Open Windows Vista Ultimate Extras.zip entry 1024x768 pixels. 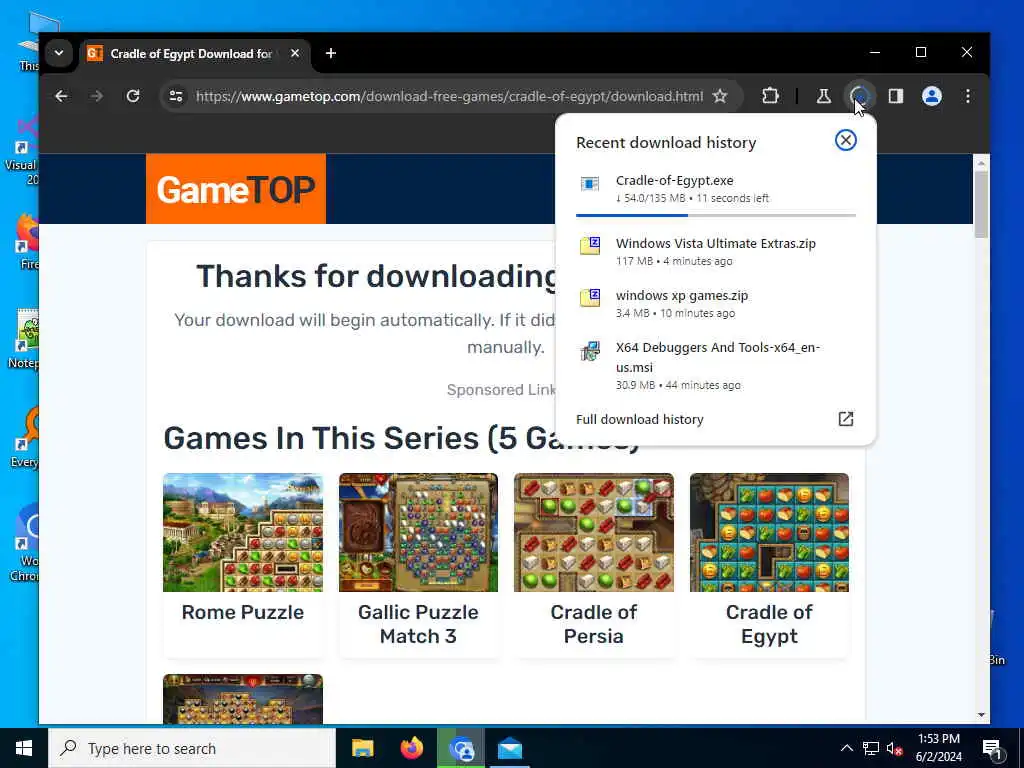[x=716, y=251]
